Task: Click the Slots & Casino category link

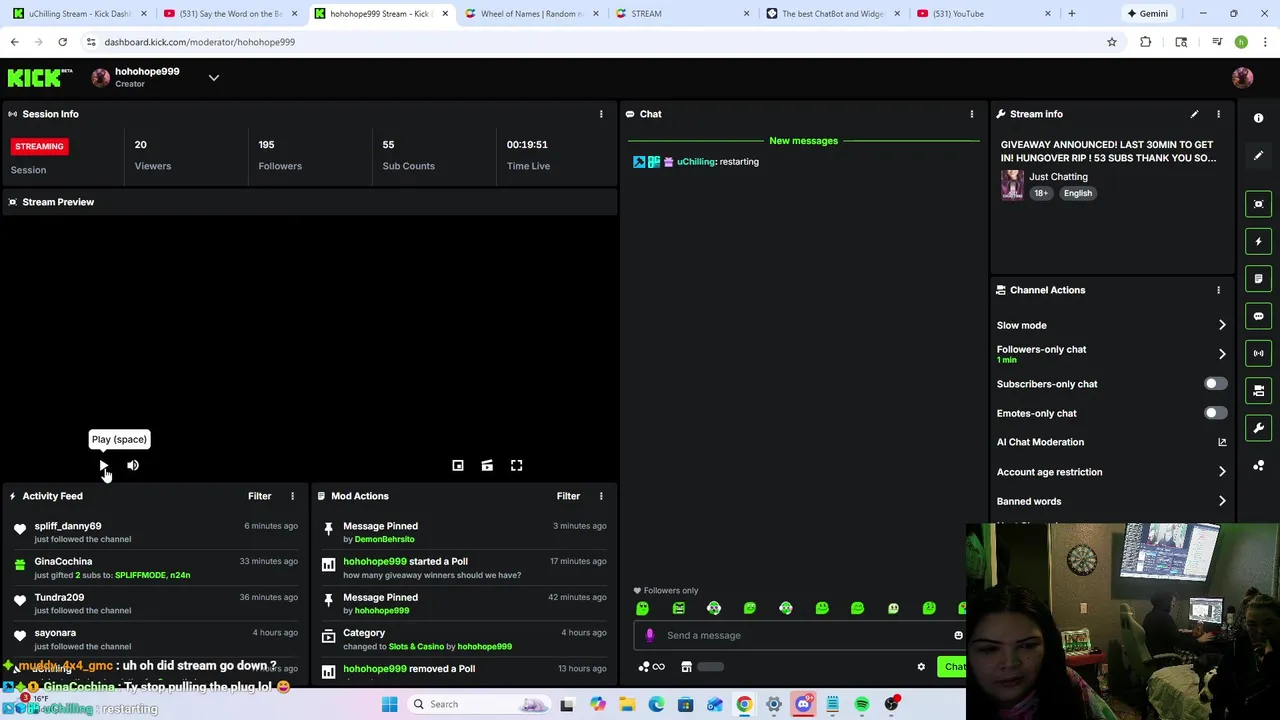Action: 416,647
